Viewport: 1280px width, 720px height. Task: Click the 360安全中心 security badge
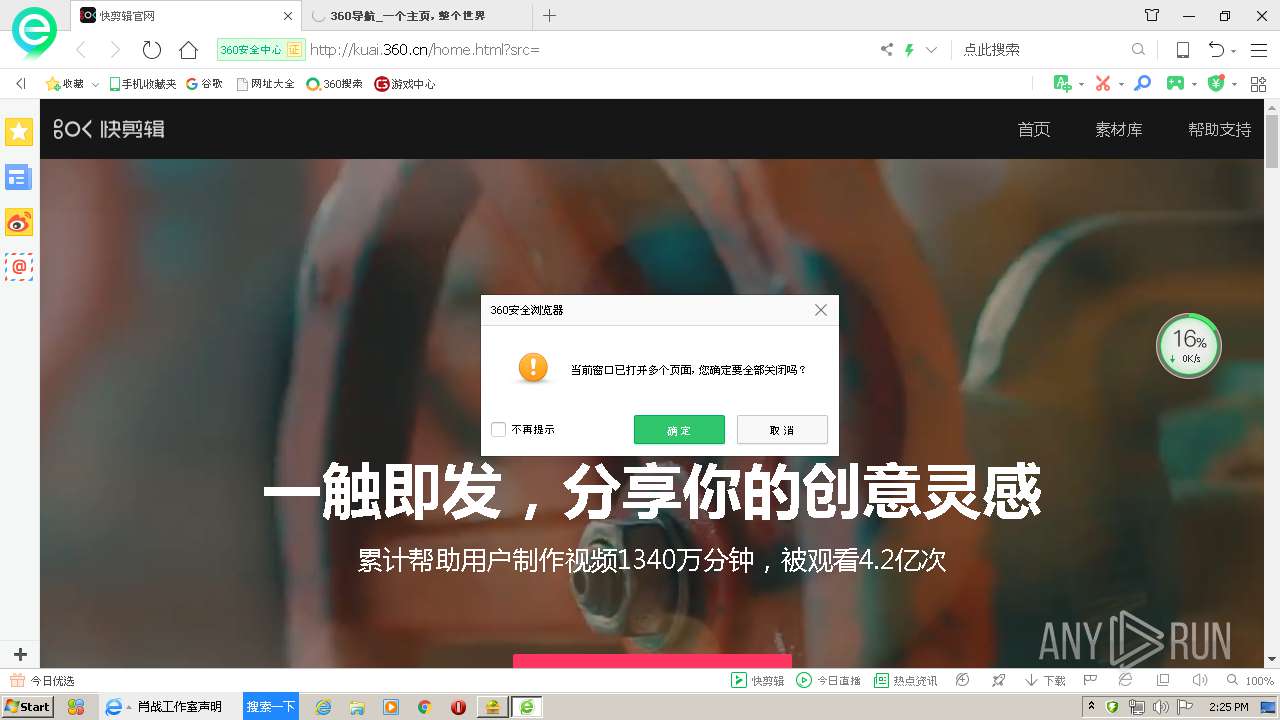[260, 49]
